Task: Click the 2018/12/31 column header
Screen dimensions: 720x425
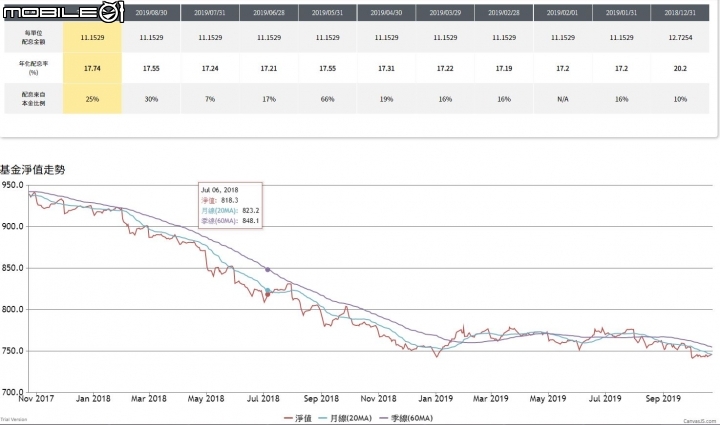Action: 680,12
